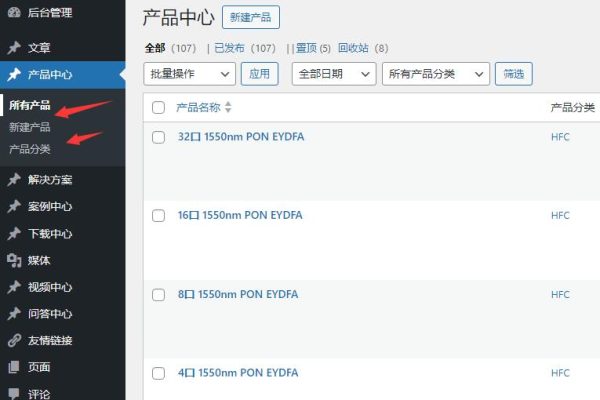This screenshot has height=400, width=600.
Task: Expand the 所有产品分类 category dropdown
Action: point(436,73)
